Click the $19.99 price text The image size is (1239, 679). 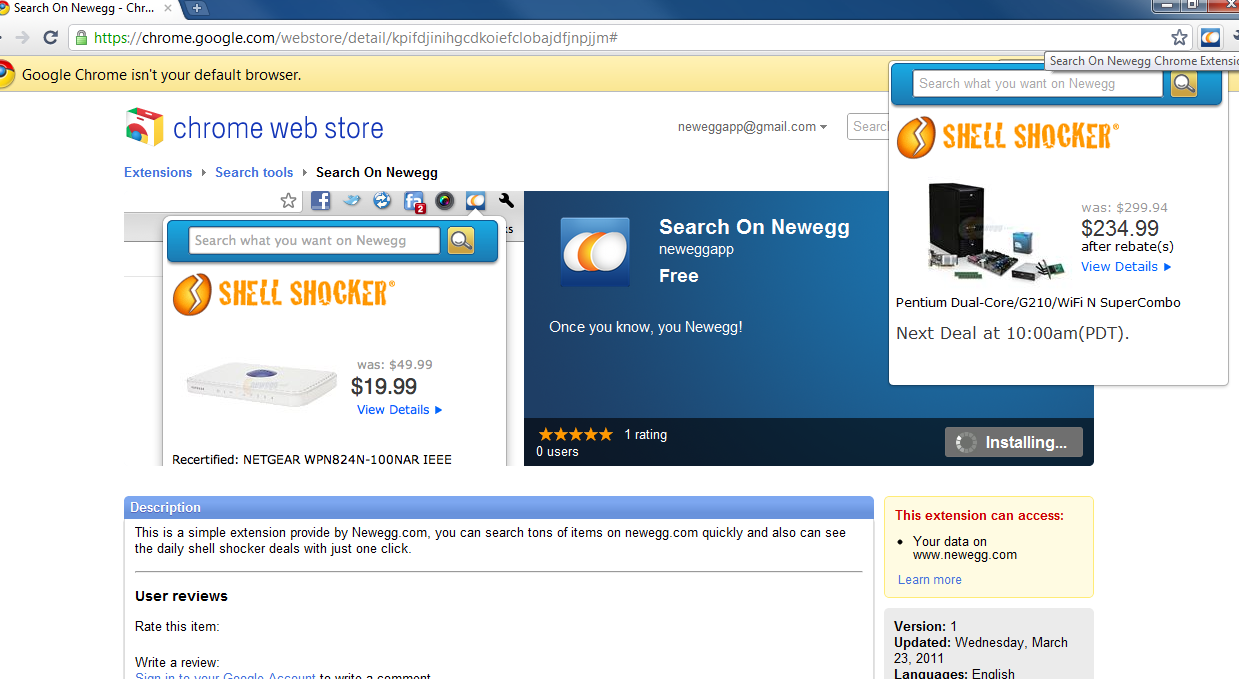coord(384,386)
